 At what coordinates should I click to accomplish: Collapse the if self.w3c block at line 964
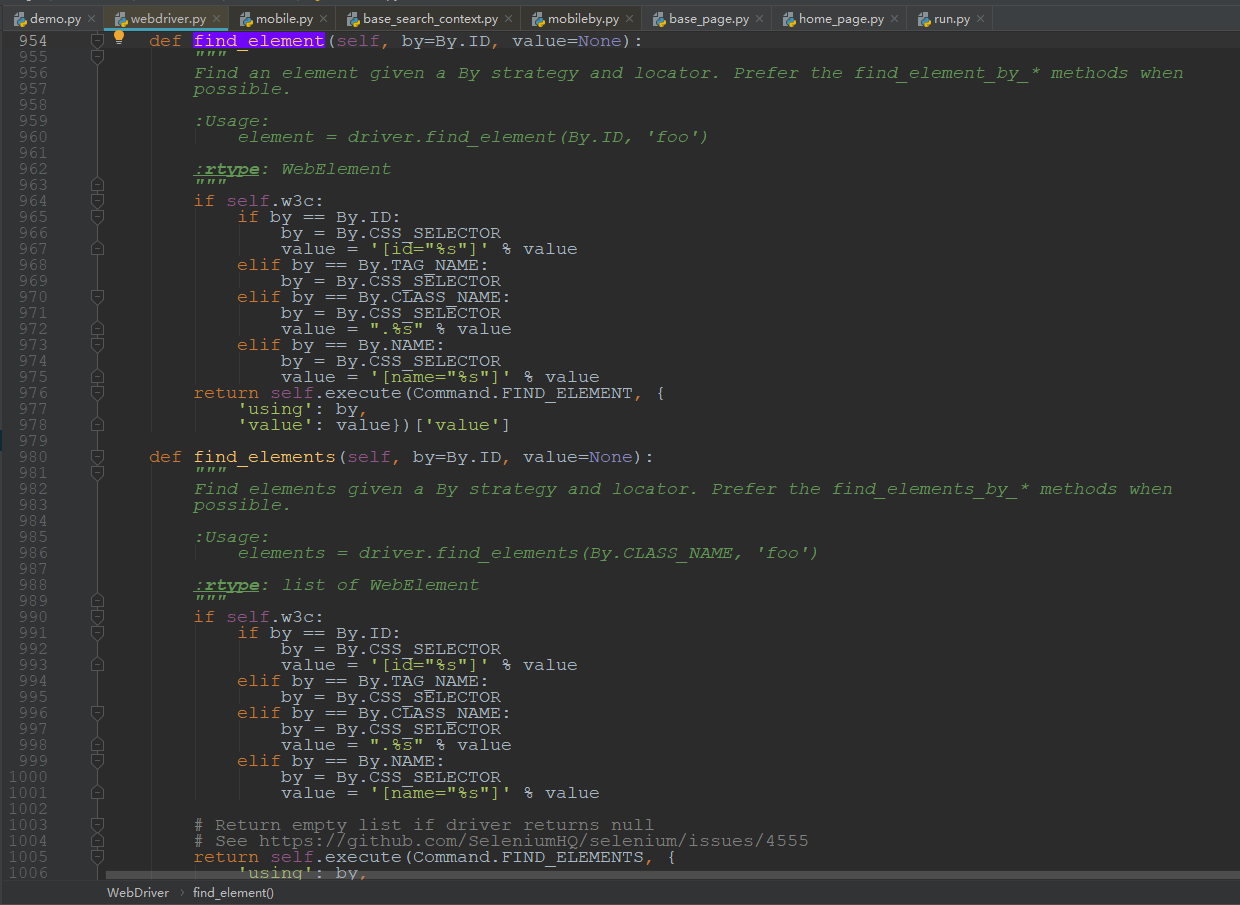pos(96,200)
